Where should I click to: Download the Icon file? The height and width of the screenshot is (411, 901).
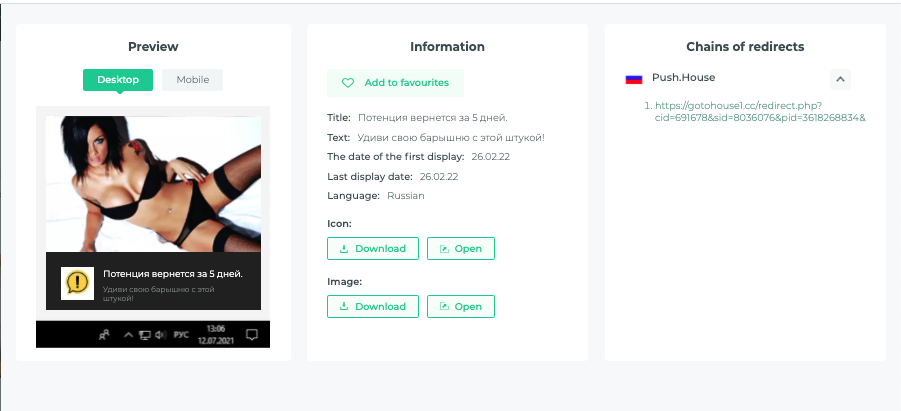(373, 248)
